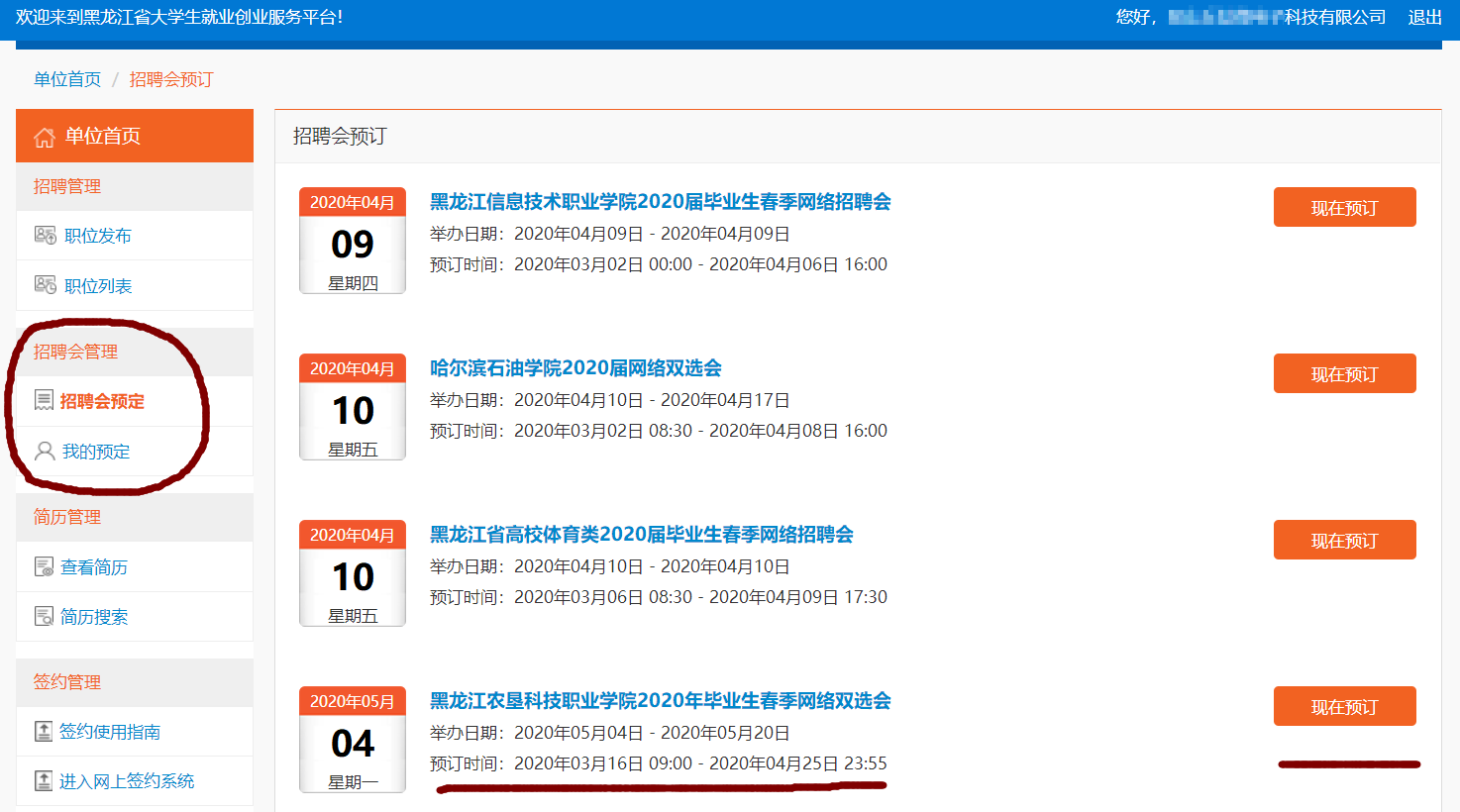Open 哈尔滨石油学院2020届网络双选会 link

tap(575, 368)
